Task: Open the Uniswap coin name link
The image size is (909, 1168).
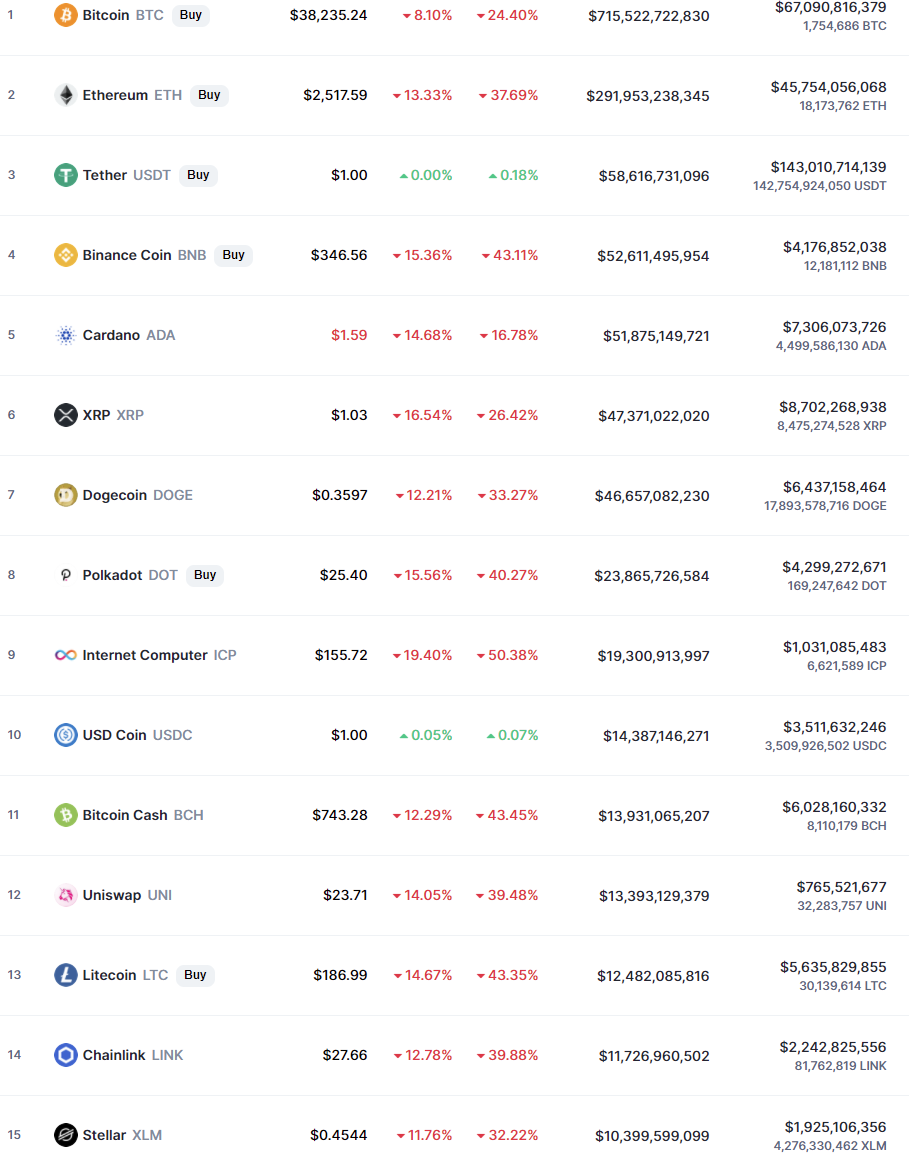Action: (112, 895)
